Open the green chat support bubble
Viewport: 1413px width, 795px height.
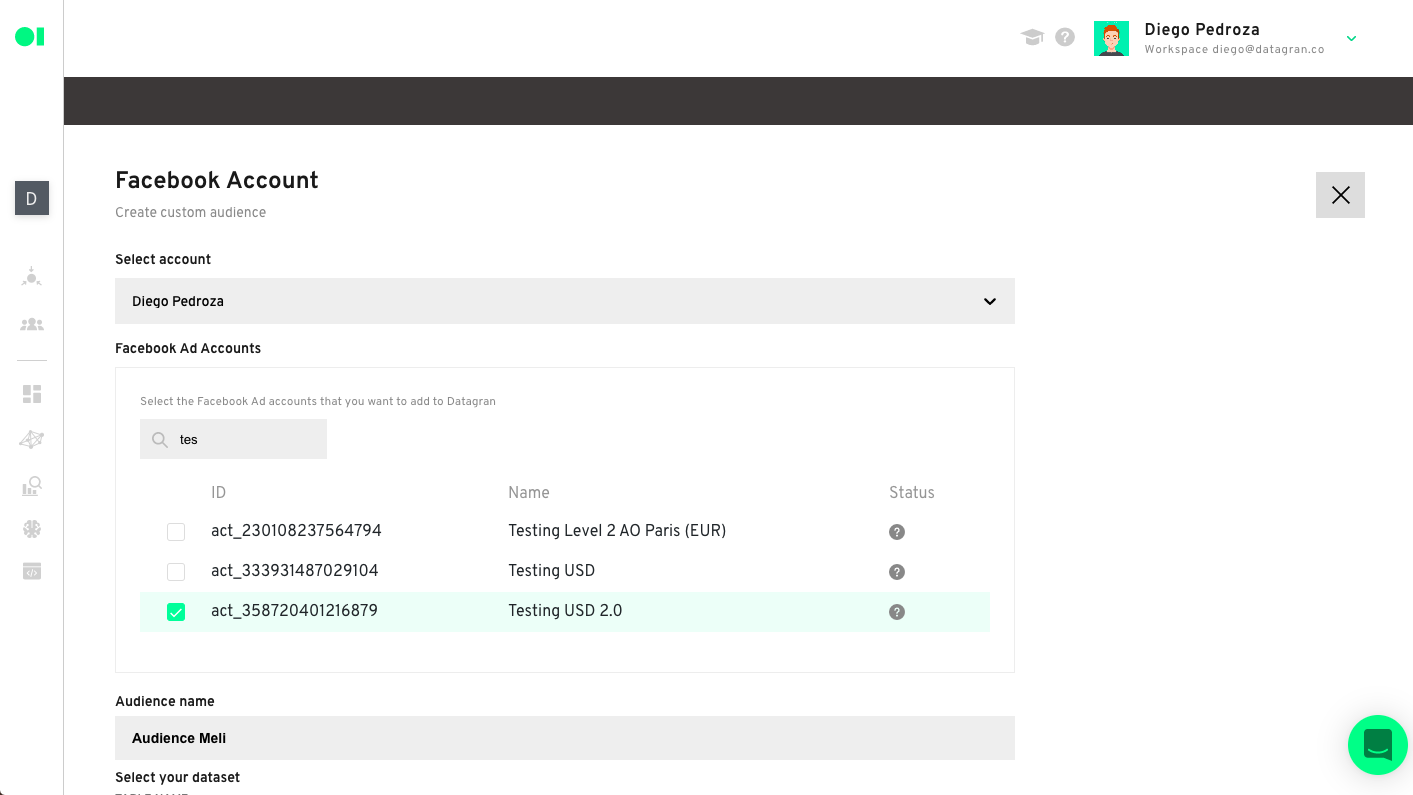(1378, 745)
